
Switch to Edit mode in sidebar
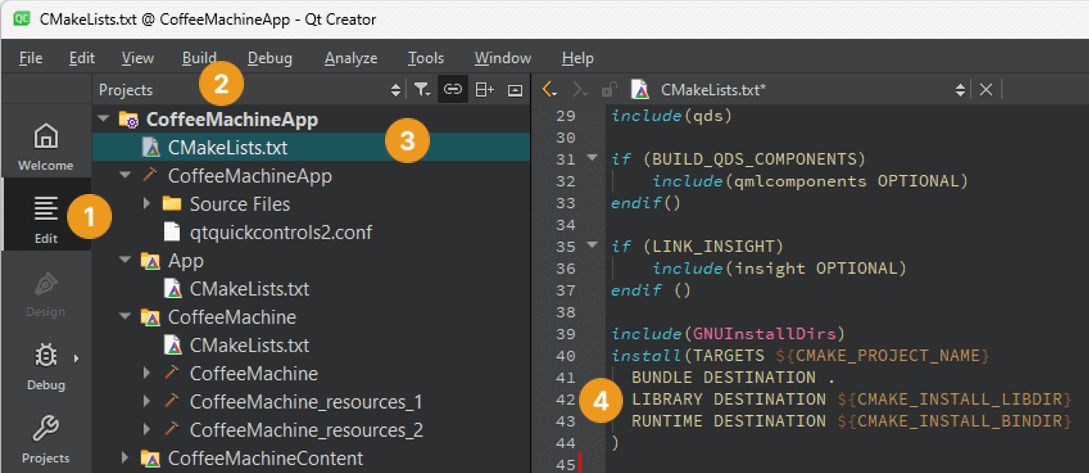[46, 217]
